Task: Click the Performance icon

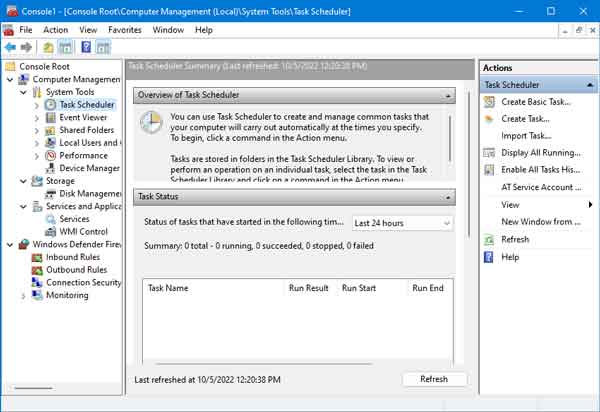Action: pos(50,155)
